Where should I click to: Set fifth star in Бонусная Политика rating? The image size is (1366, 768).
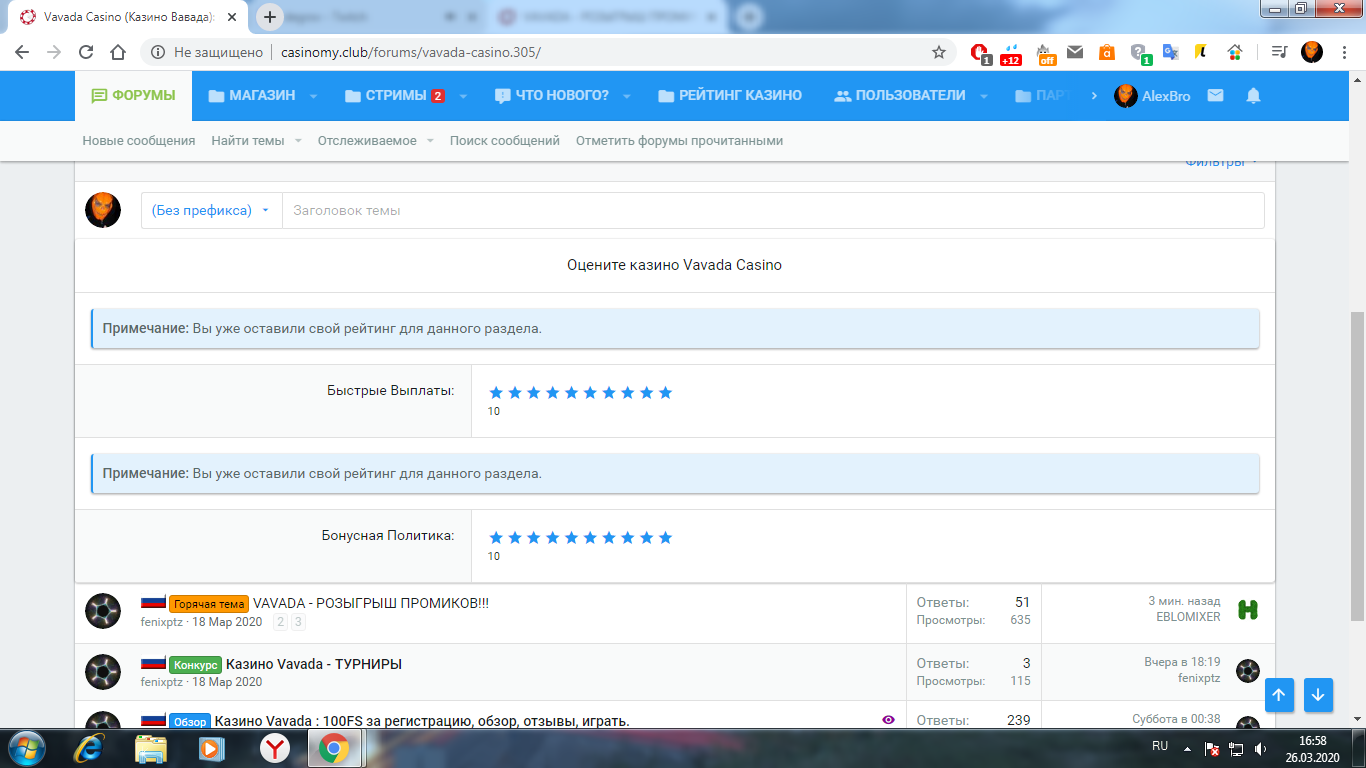click(x=571, y=538)
